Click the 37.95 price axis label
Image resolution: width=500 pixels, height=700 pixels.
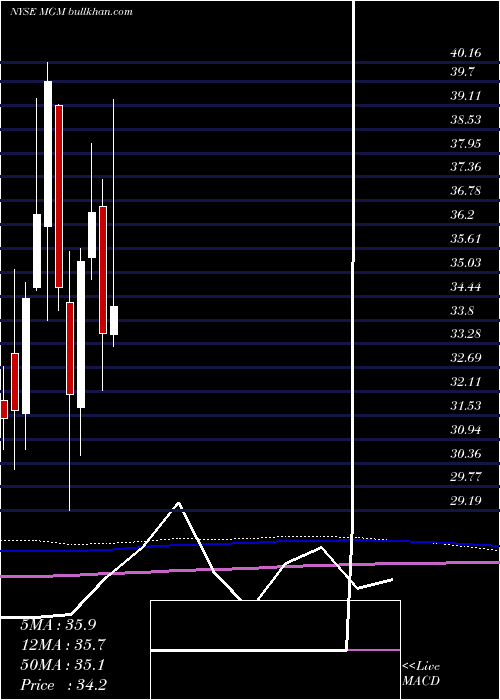466,144
